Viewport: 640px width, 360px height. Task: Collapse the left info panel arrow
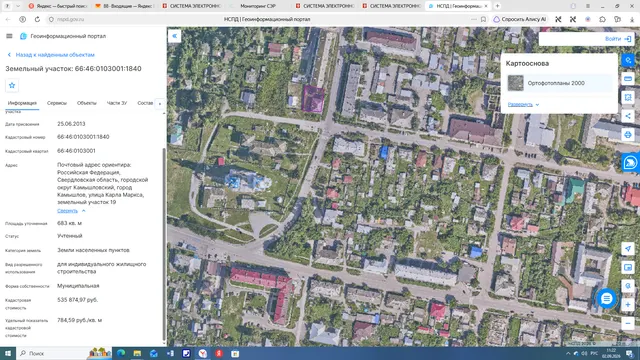tap(174, 36)
